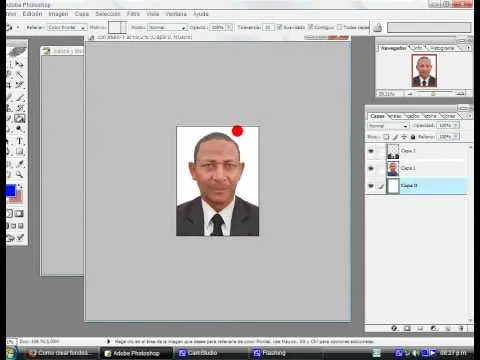Image resolution: width=480 pixels, height=360 pixels.
Task: Click Navigator zoom in icon
Action: 461,94
